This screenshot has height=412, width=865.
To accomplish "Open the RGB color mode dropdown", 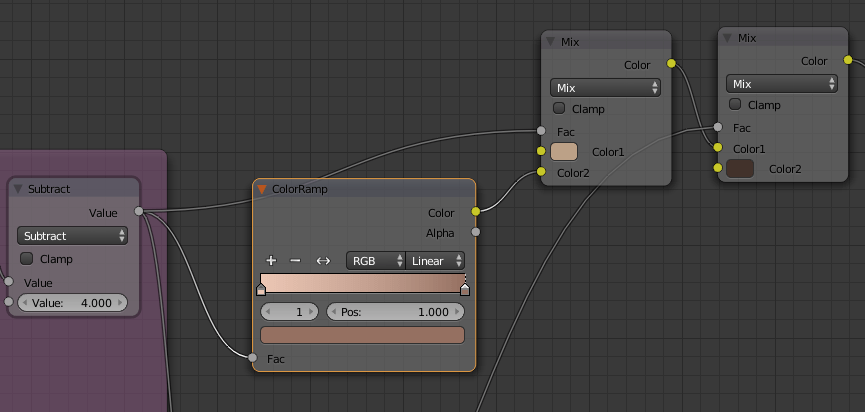I will point(376,261).
